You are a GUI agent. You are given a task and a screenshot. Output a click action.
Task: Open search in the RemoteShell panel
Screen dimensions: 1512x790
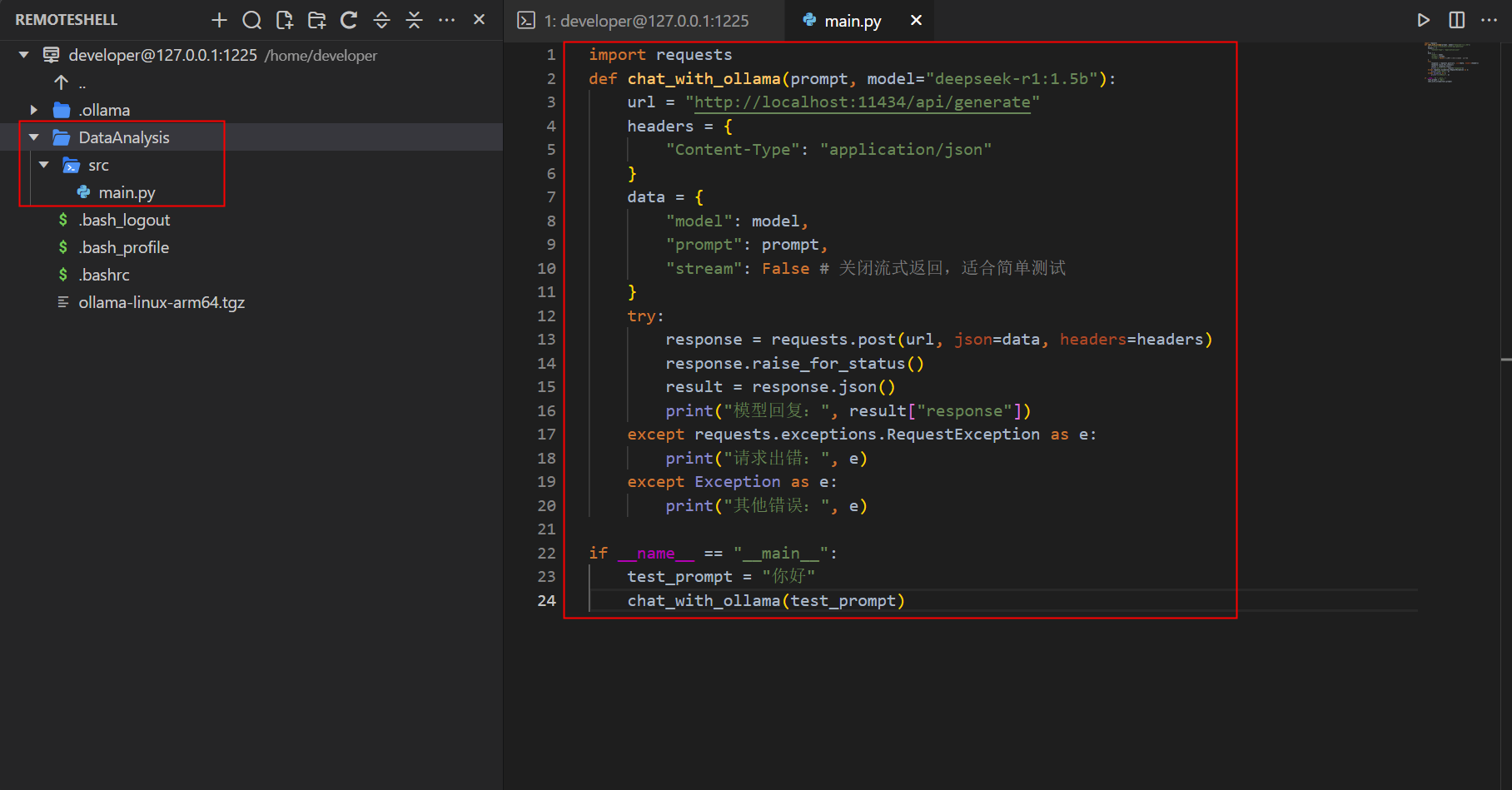(x=251, y=20)
